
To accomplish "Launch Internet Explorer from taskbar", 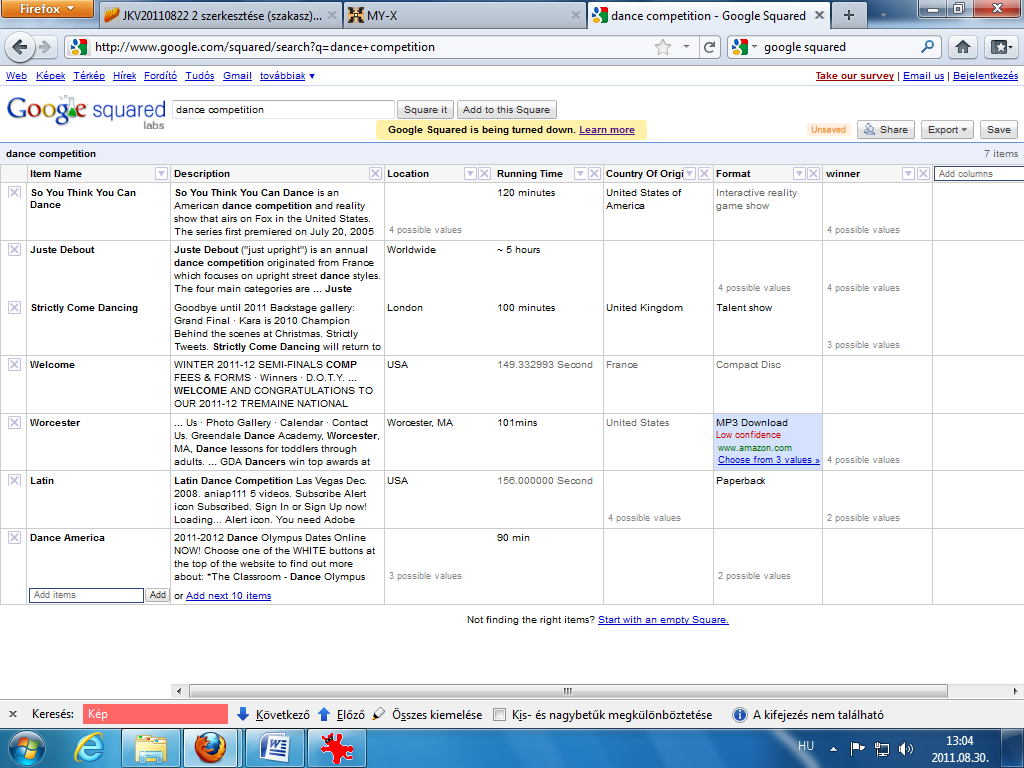I will tap(89, 748).
